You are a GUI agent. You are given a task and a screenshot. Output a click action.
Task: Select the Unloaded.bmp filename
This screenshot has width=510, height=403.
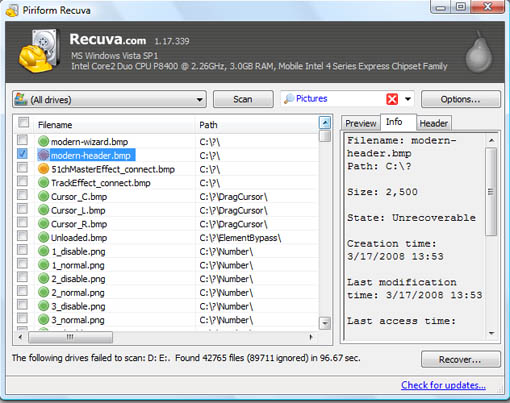point(79,238)
